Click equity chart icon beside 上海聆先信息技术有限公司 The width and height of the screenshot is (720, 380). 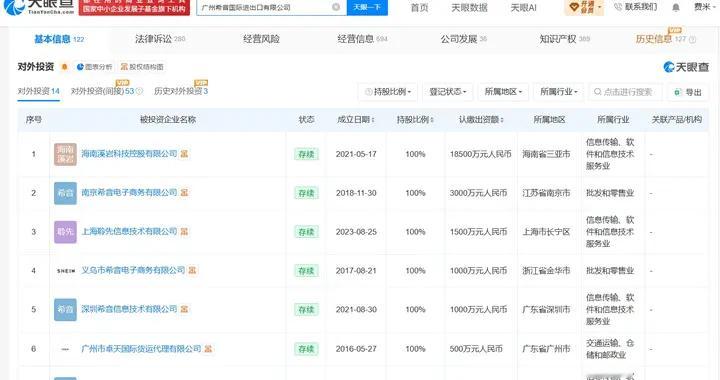click(184, 232)
